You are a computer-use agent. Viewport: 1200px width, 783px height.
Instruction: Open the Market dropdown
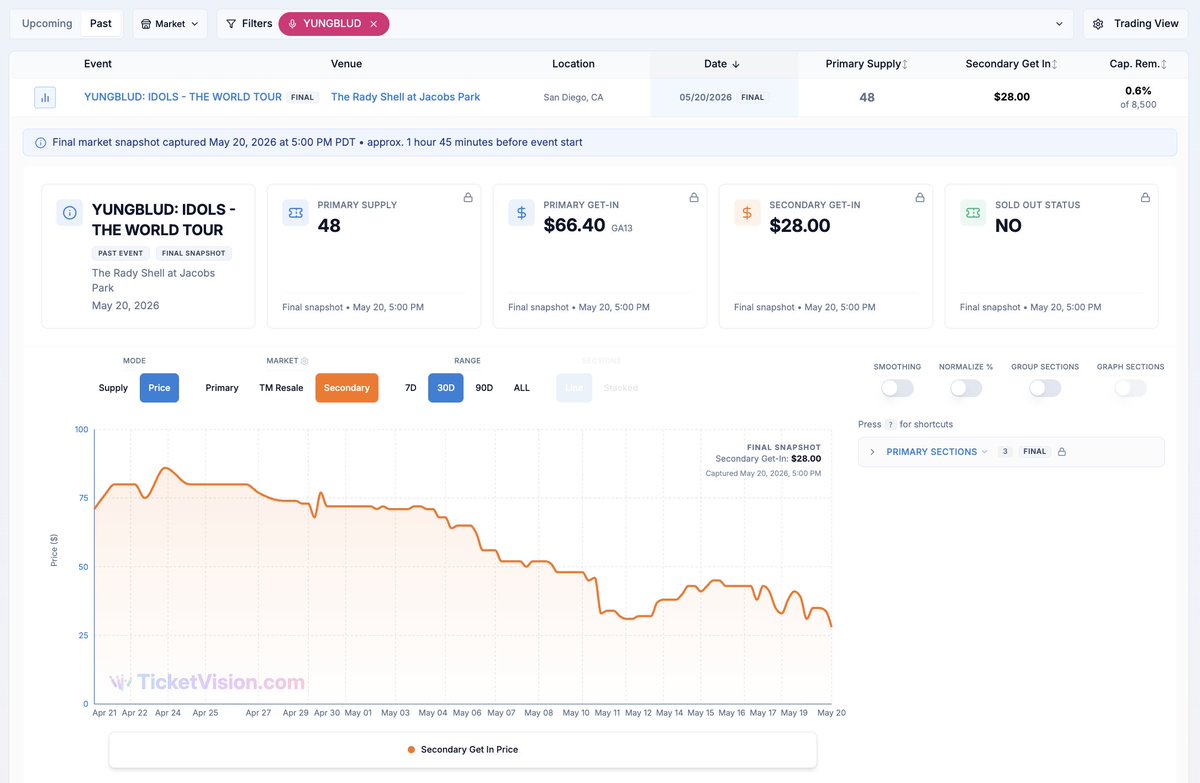(170, 24)
